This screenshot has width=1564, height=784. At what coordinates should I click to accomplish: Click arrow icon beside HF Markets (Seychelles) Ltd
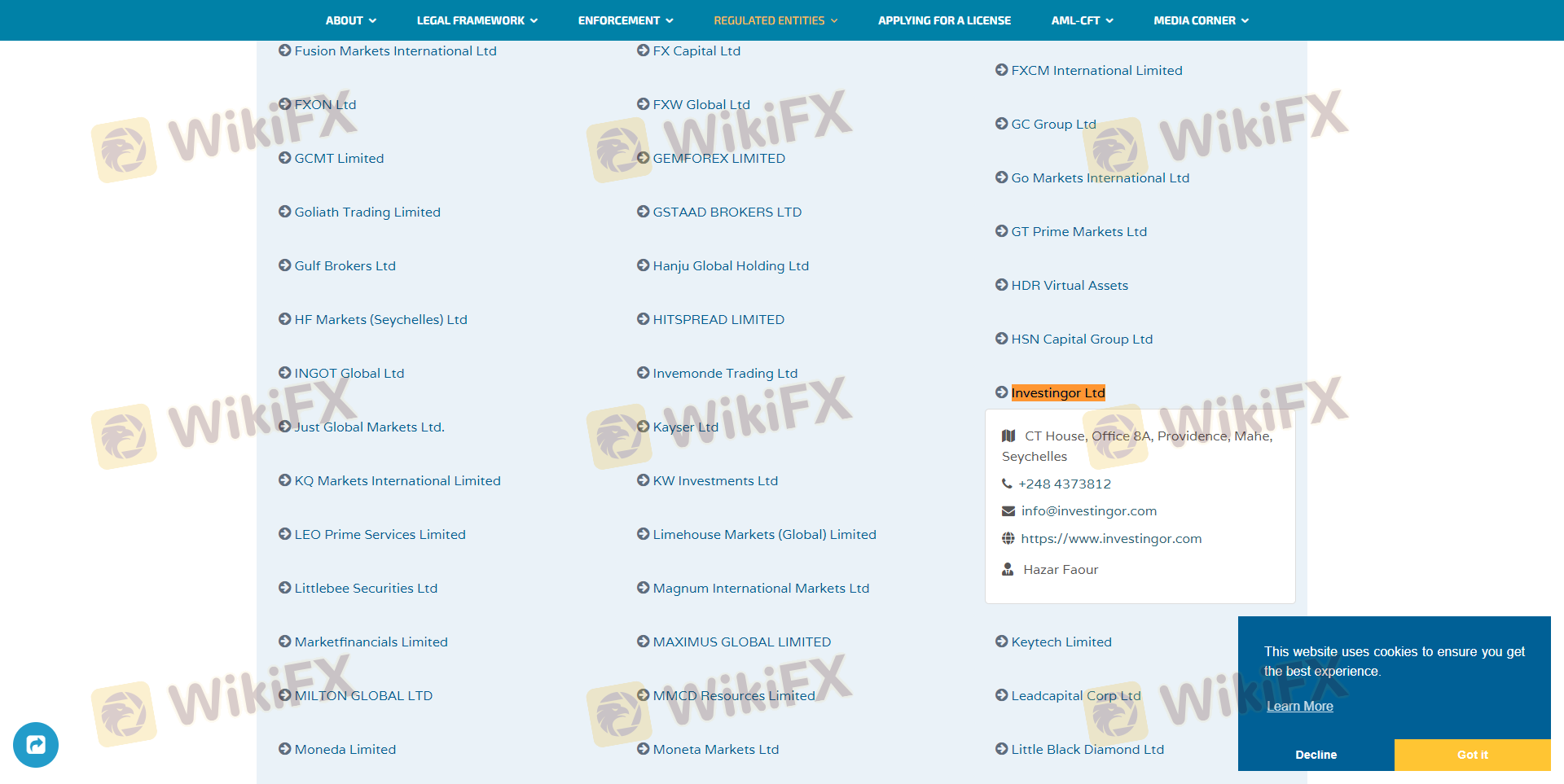pos(285,319)
